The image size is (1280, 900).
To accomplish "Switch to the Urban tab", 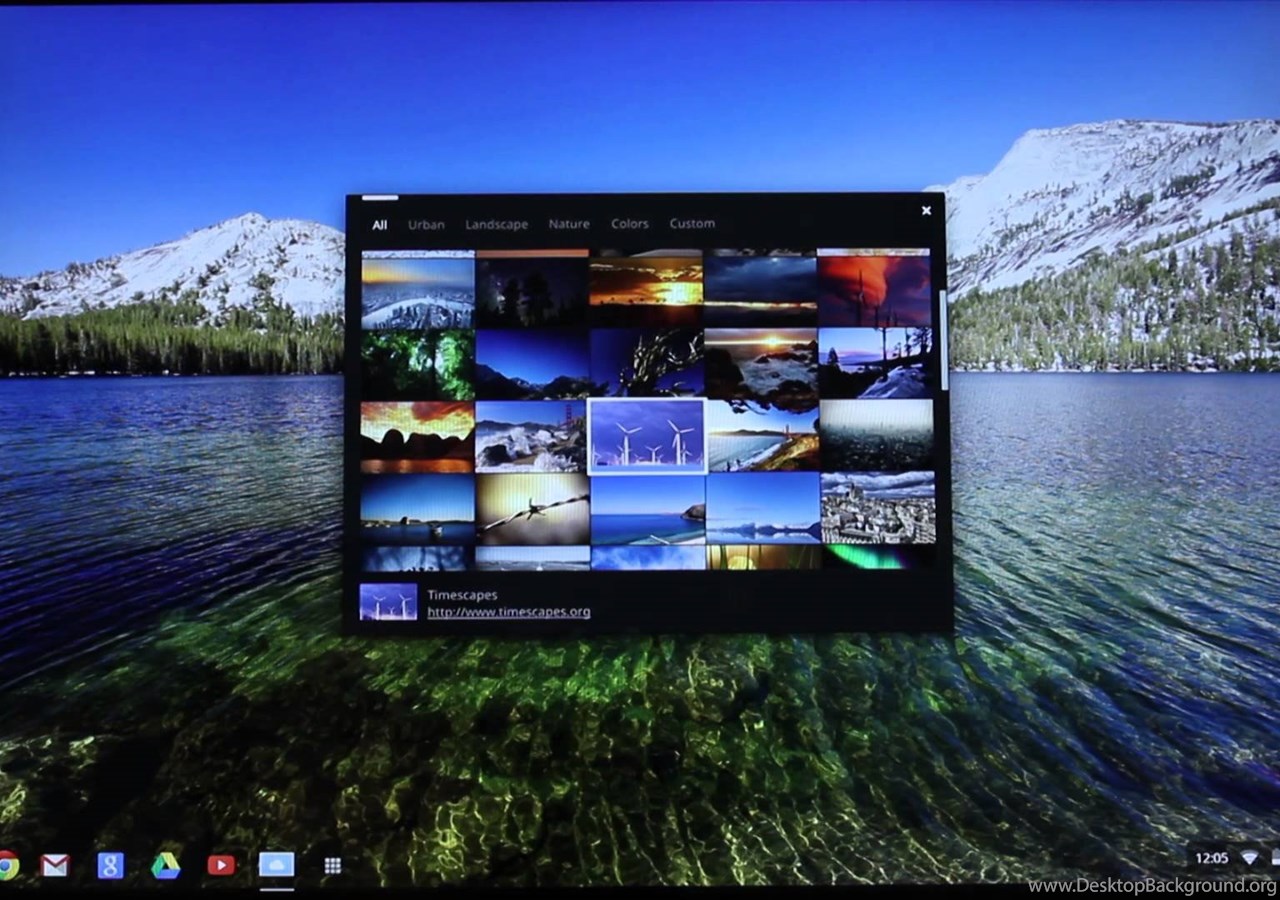I will pyautogui.click(x=426, y=224).
